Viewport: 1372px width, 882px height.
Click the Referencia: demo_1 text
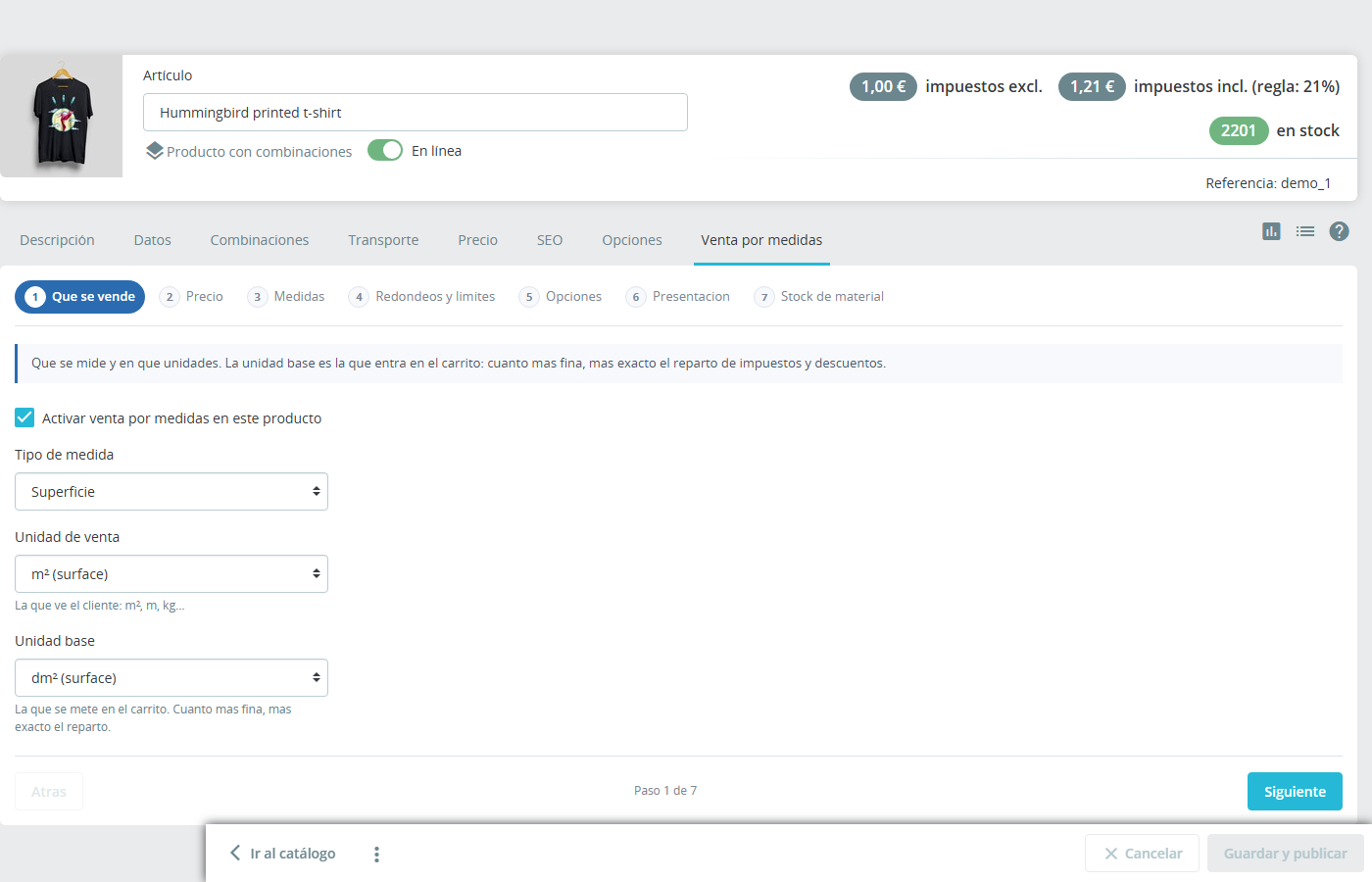[x=1268, y=183]
